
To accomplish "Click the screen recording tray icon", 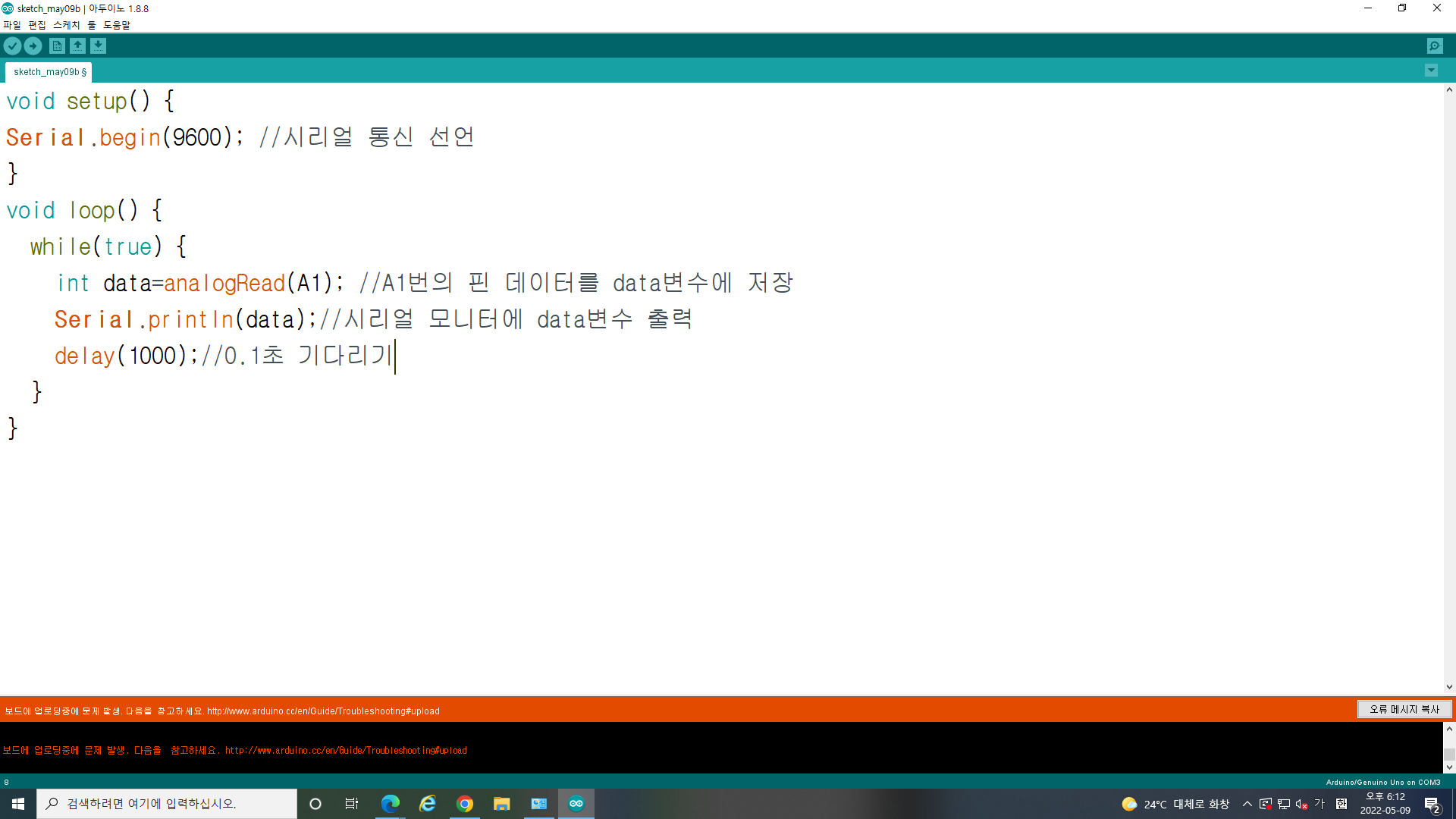I will (1266, 804).
